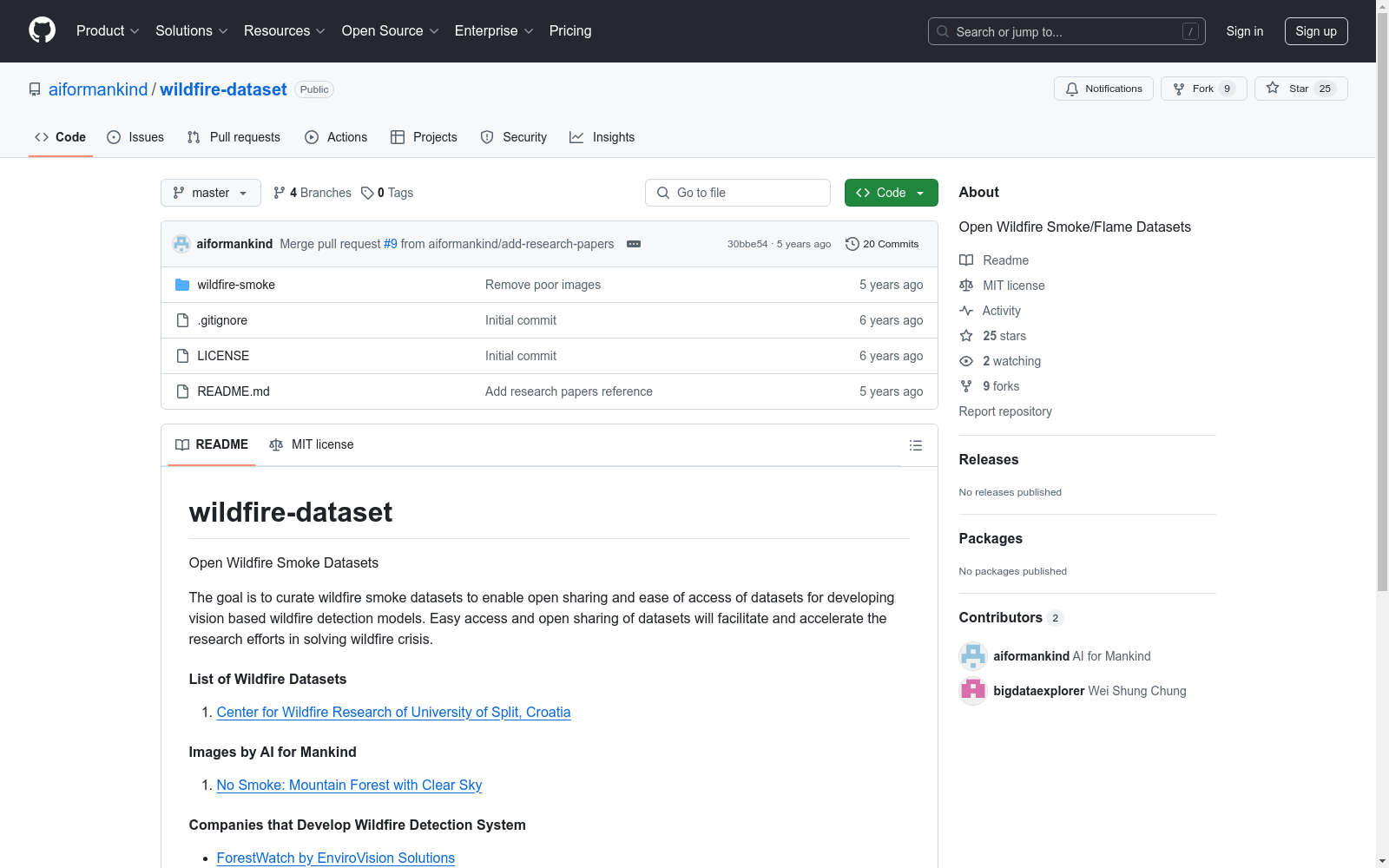This screenshot has width=1389, height=868.
Task: Open the aiformankind owner link
Action: (x=98, y=89)
